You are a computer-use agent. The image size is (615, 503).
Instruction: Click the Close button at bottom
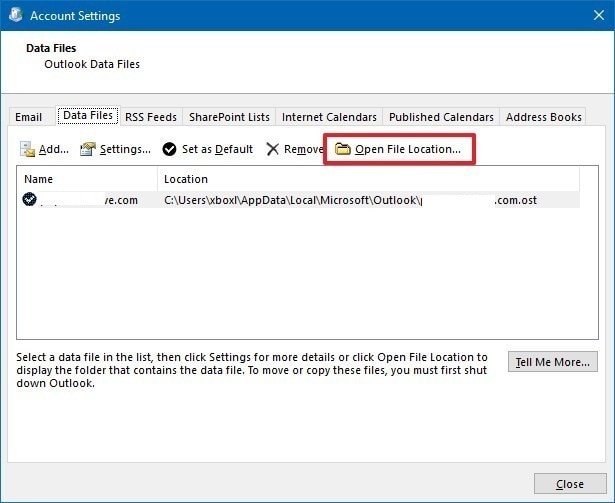[570, 484]
